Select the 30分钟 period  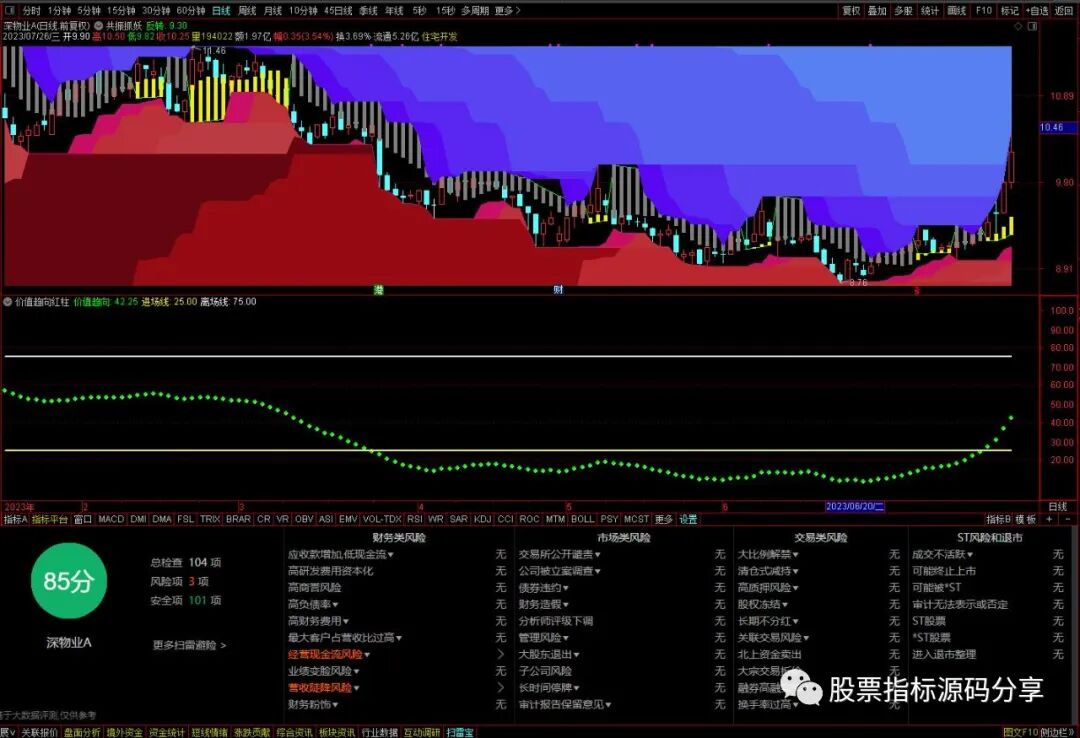click(156, 10)
